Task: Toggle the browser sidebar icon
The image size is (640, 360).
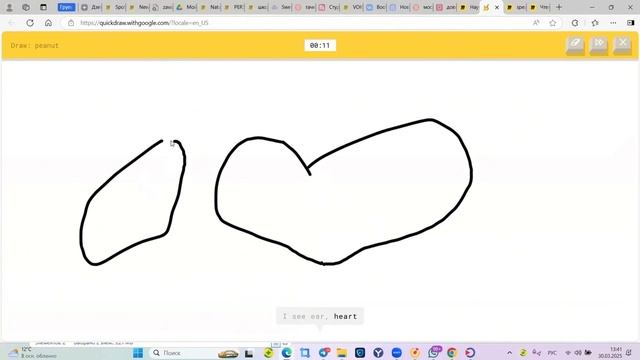Action: [x=631, y=23]
